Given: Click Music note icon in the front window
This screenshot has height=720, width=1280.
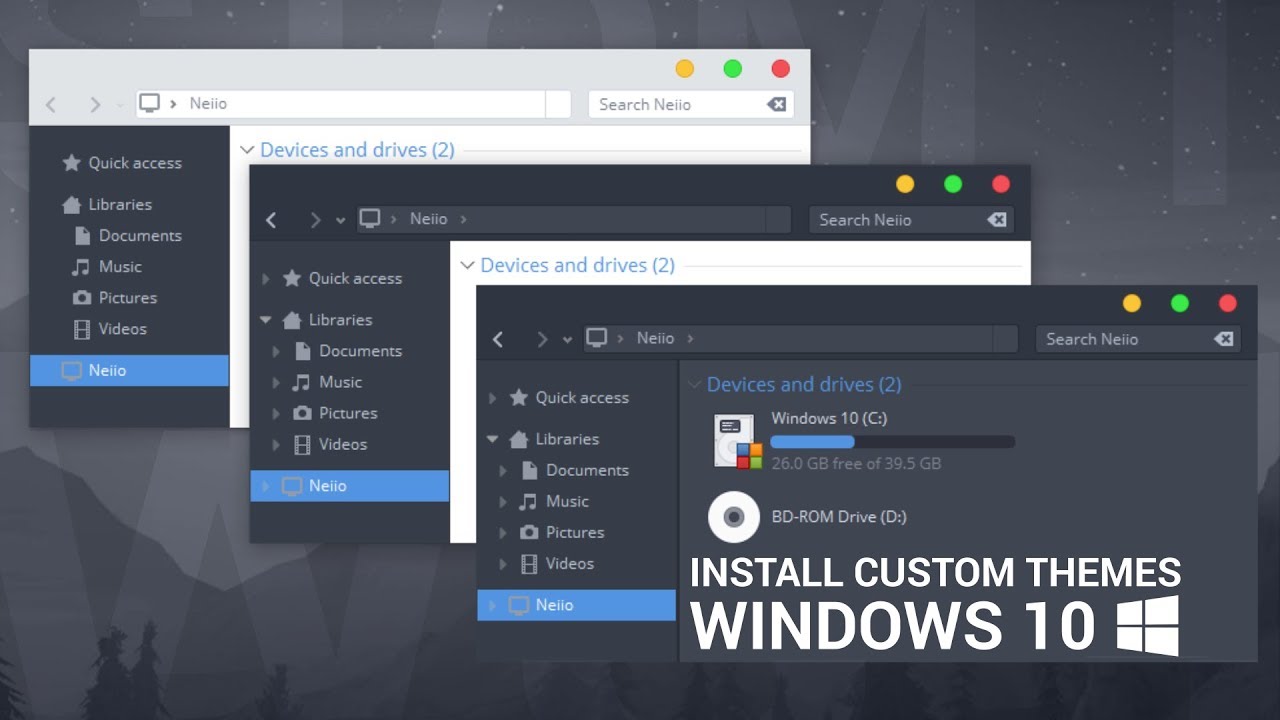Looking at the screenshot, I should click(529, 501).
